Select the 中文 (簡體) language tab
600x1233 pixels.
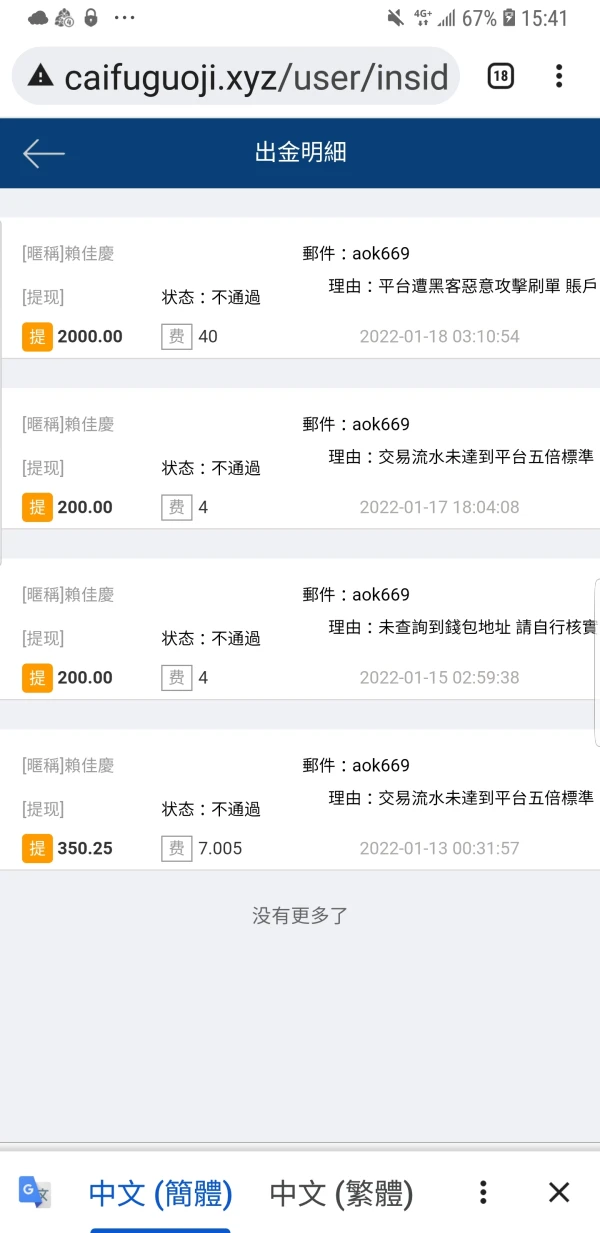160,1193
